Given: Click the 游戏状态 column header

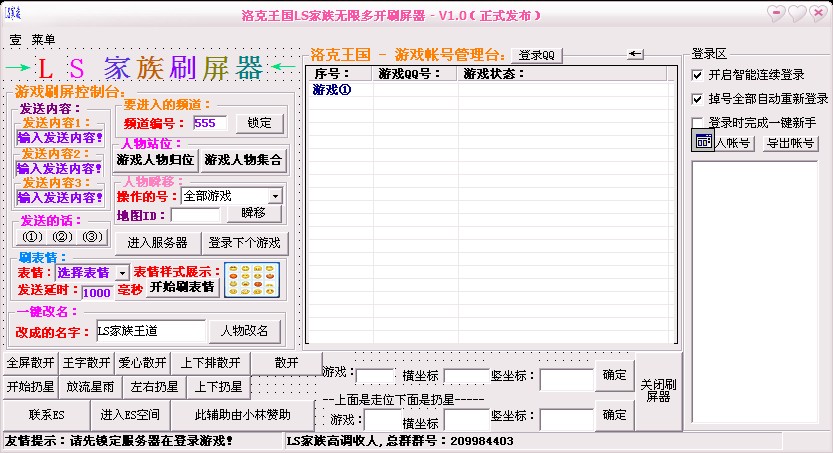Looking at the screenshot, I should pyautogui.click(x=562, y=74).
